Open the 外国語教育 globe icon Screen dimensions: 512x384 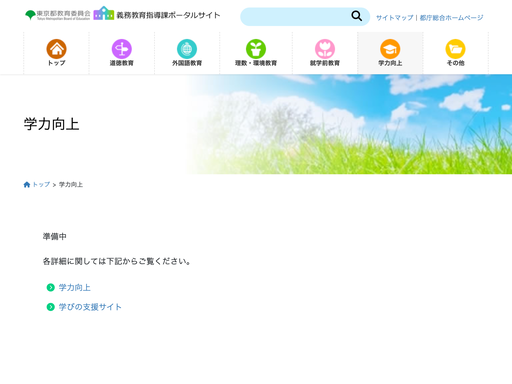coord(187,49)
